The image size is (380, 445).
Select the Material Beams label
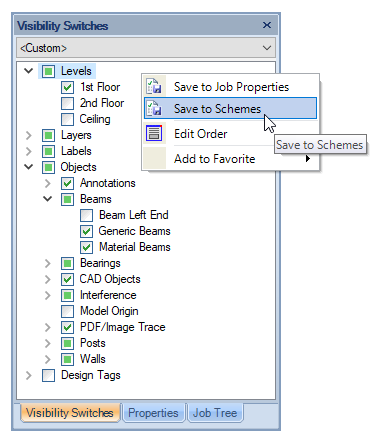pyautogui.click(x=135, y=247)
